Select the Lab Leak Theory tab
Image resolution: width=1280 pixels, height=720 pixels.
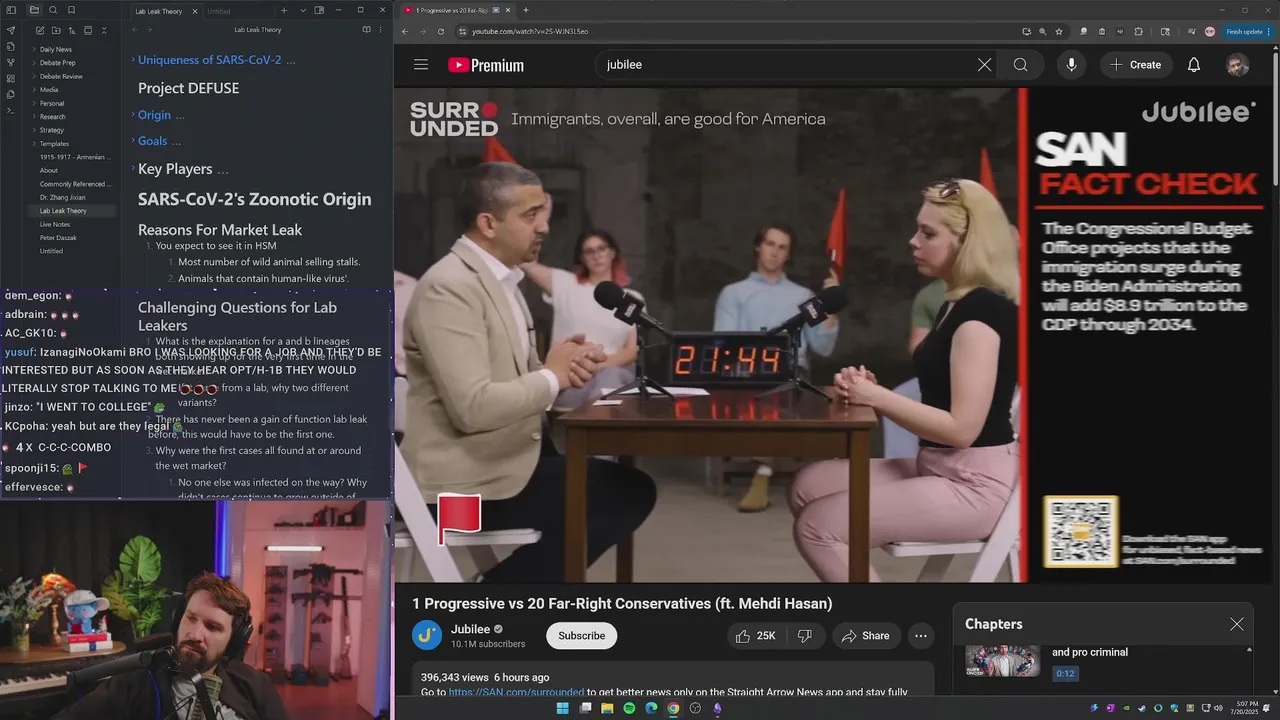pos(159,11)
